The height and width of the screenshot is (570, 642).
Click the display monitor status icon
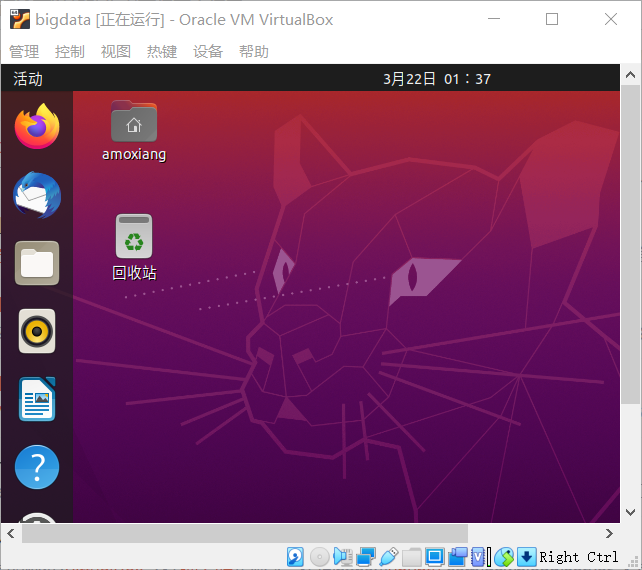click(434, 557)
